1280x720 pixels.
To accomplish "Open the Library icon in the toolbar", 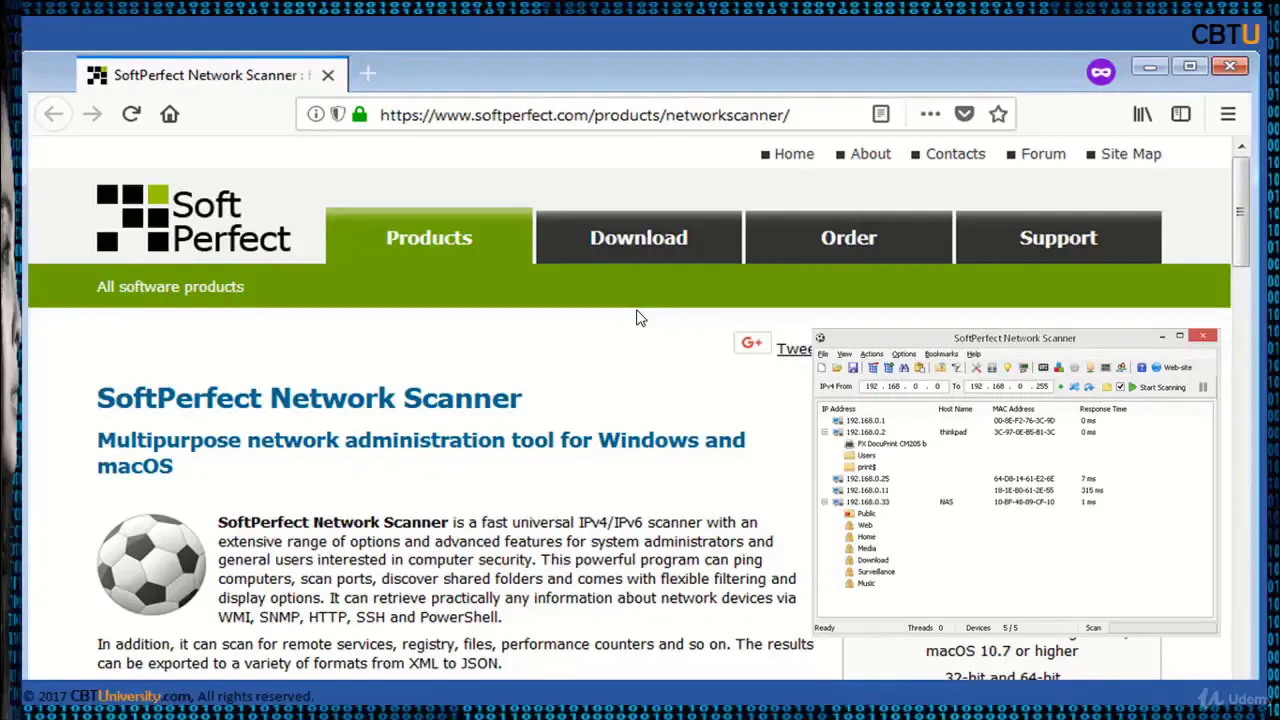I will 1142,114.
